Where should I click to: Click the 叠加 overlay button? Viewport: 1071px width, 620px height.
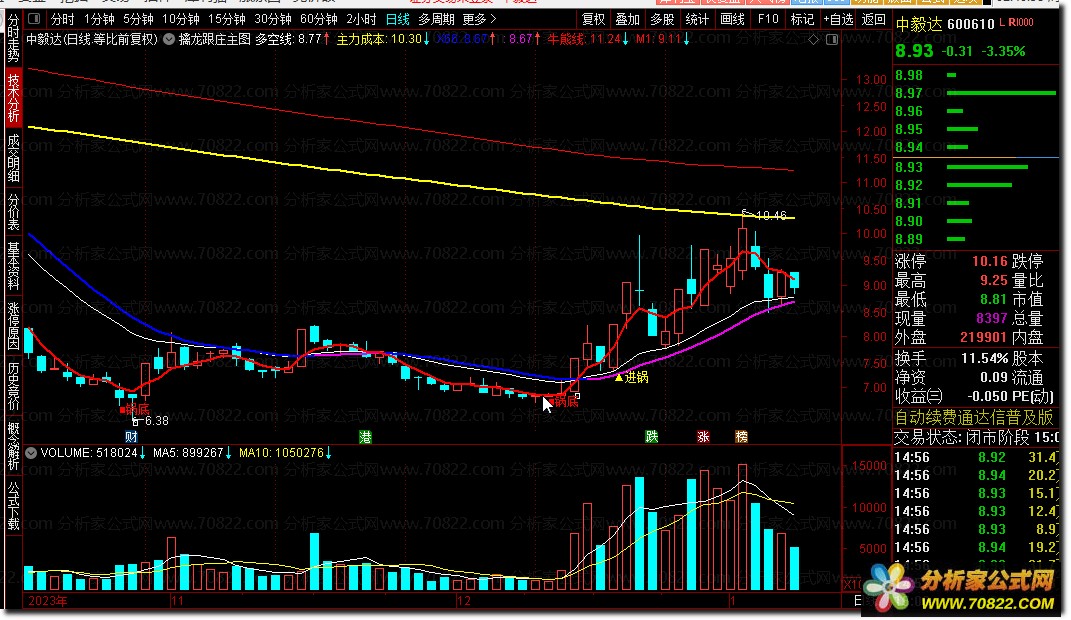[x=628, y=19]
